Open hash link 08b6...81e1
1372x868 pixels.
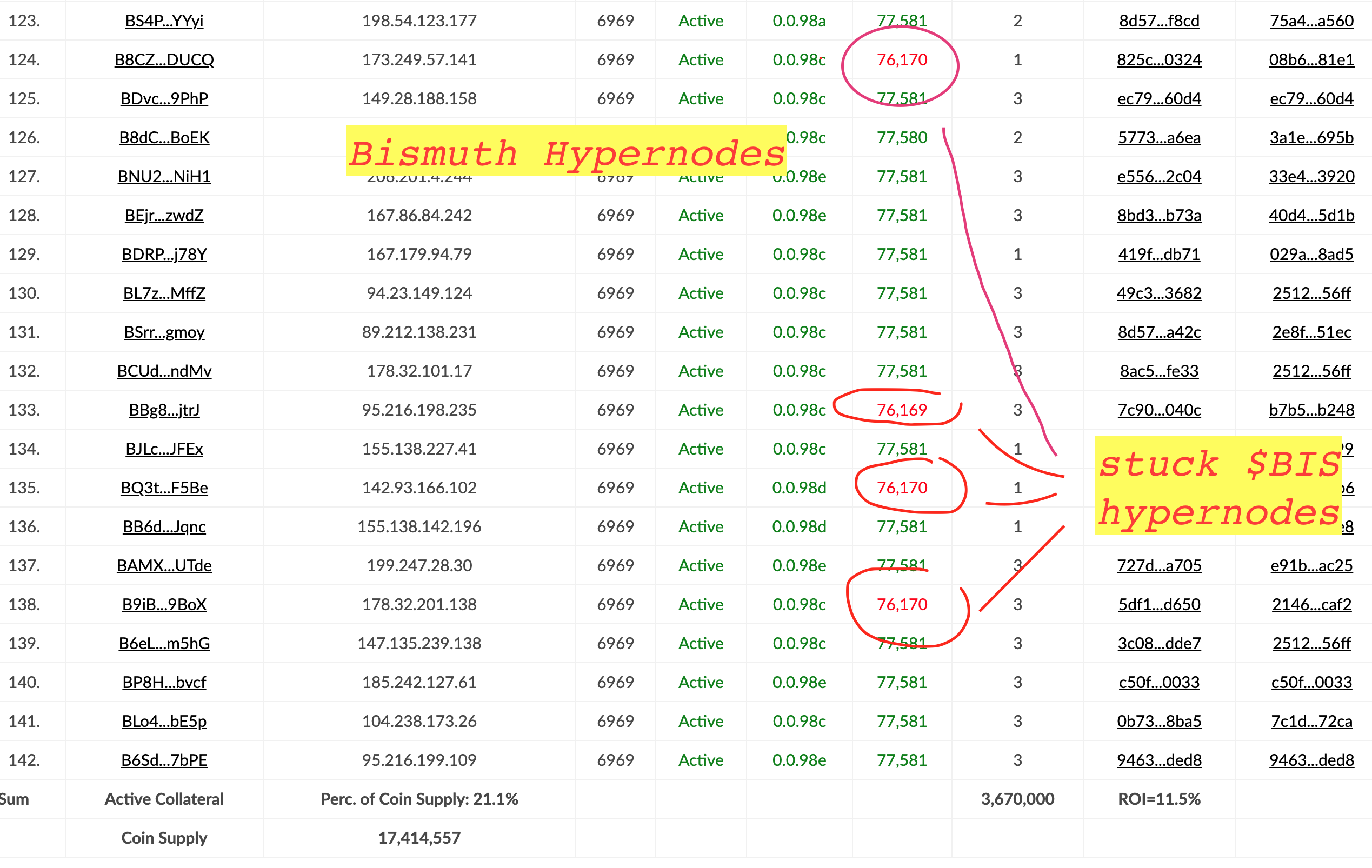point(1311,60)
